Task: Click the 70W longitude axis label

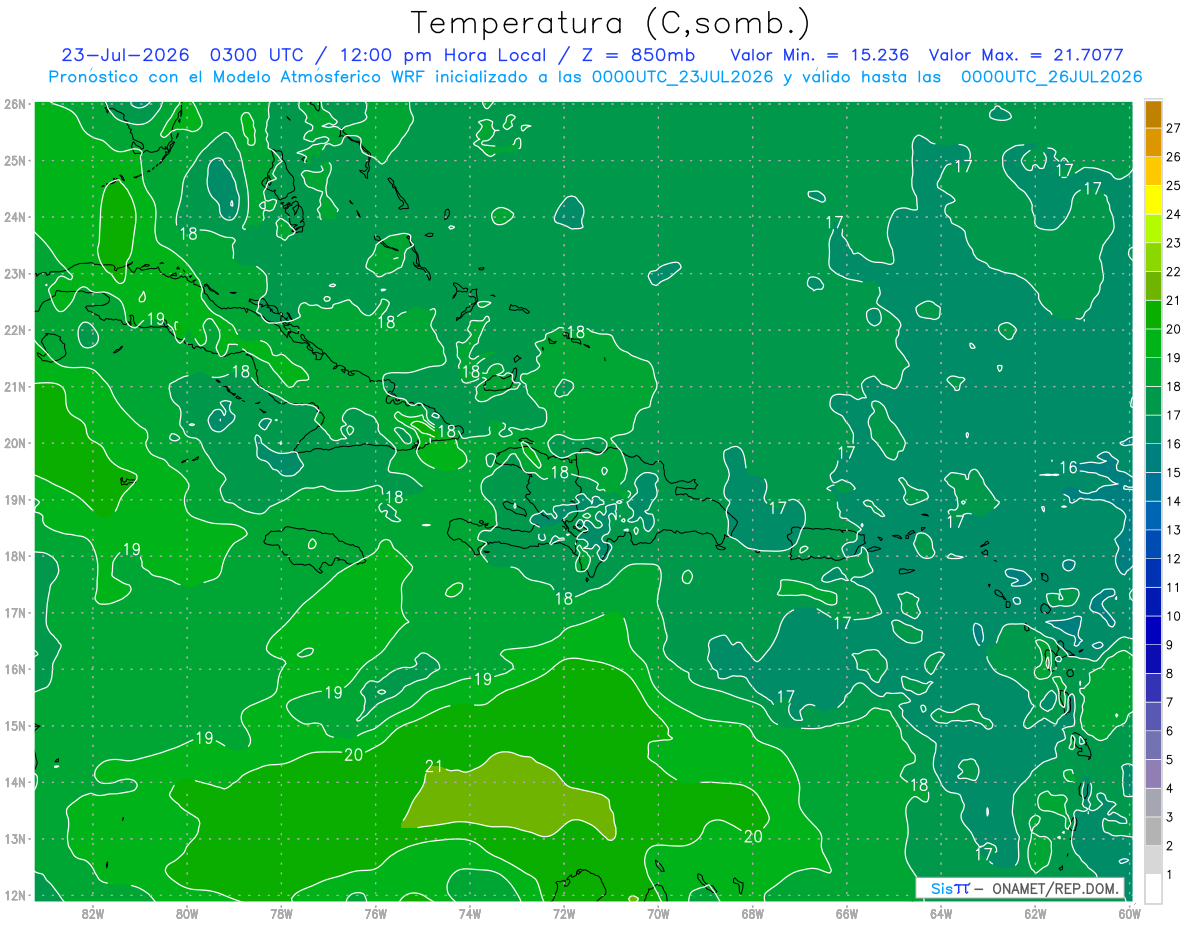Action: 658,912
